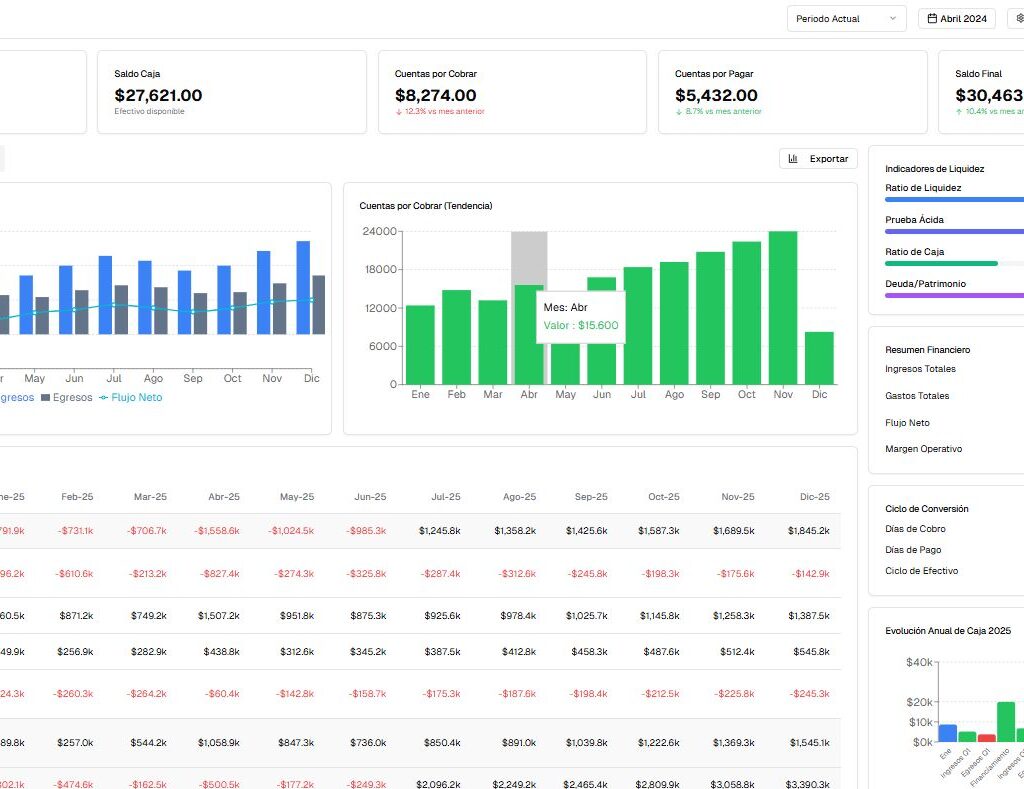The height and width of the screenshot is (789, 1024).
Task: Click the Saldo Caja card amount $27,621.00
Action: (158, 95)
